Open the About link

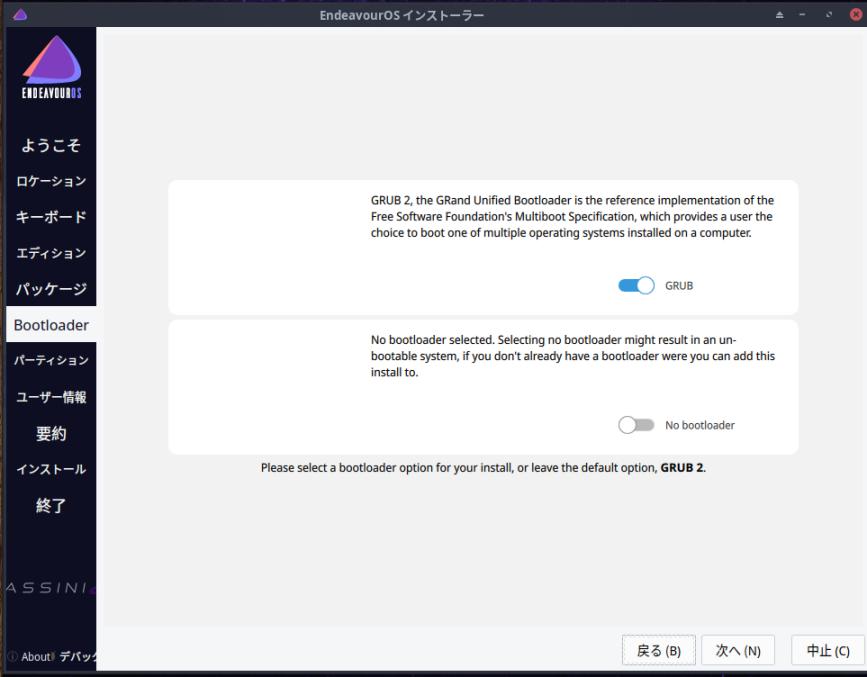pyautogui.click(x=36, y=657)
